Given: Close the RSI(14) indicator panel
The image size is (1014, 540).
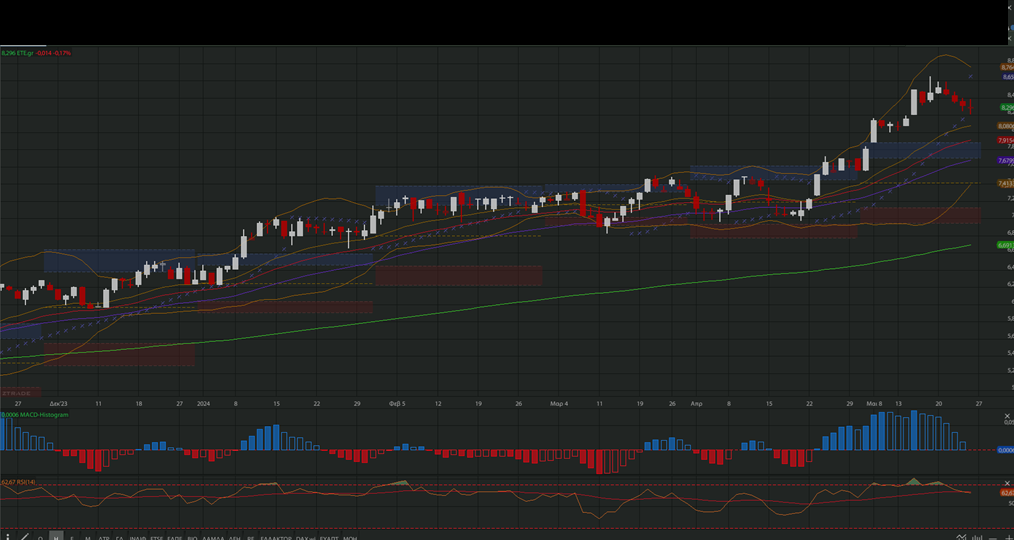Looking at the screenshot, I should click(1008, 484).
